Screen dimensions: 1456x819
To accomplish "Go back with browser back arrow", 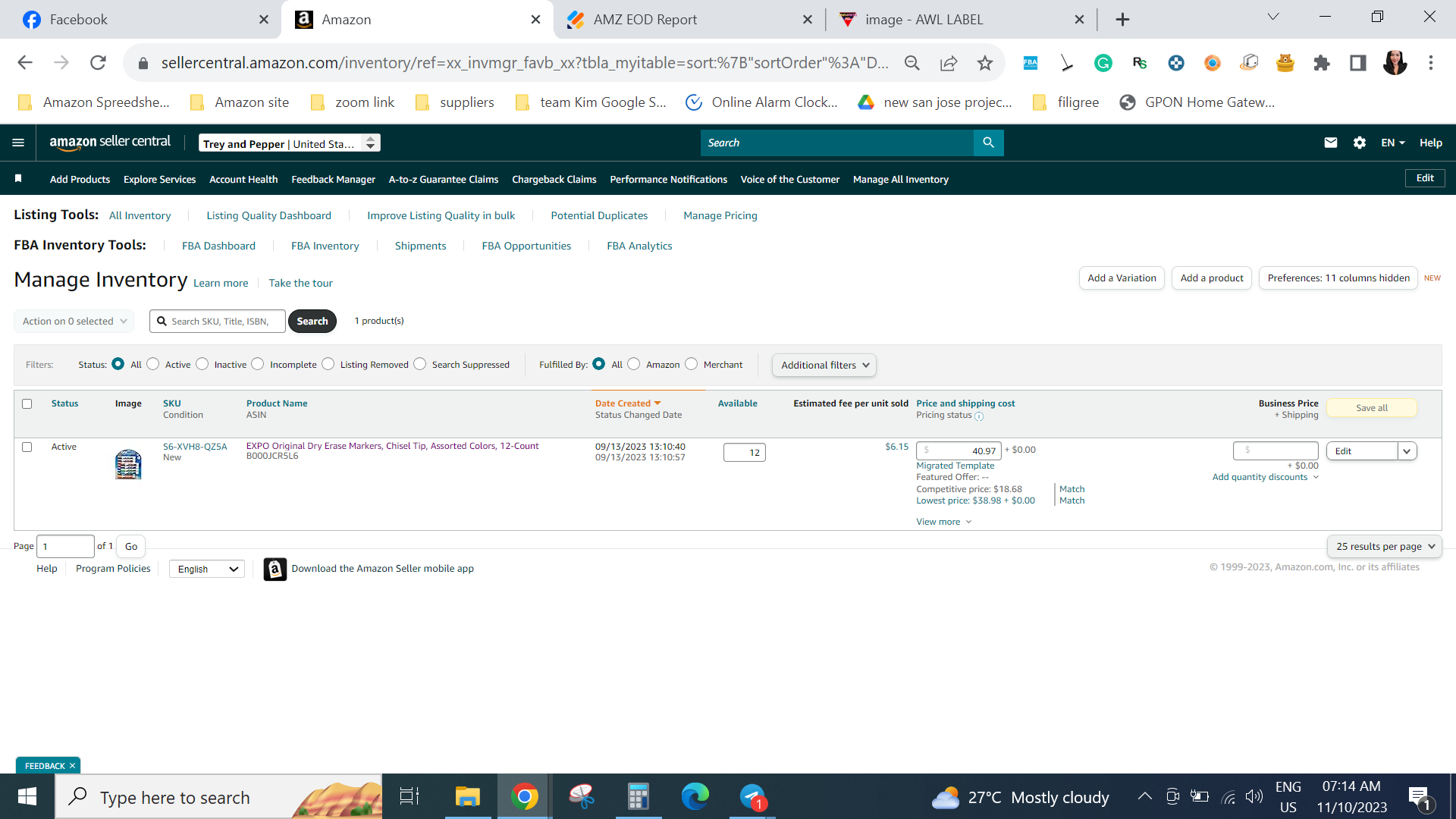I will (25, 63).
